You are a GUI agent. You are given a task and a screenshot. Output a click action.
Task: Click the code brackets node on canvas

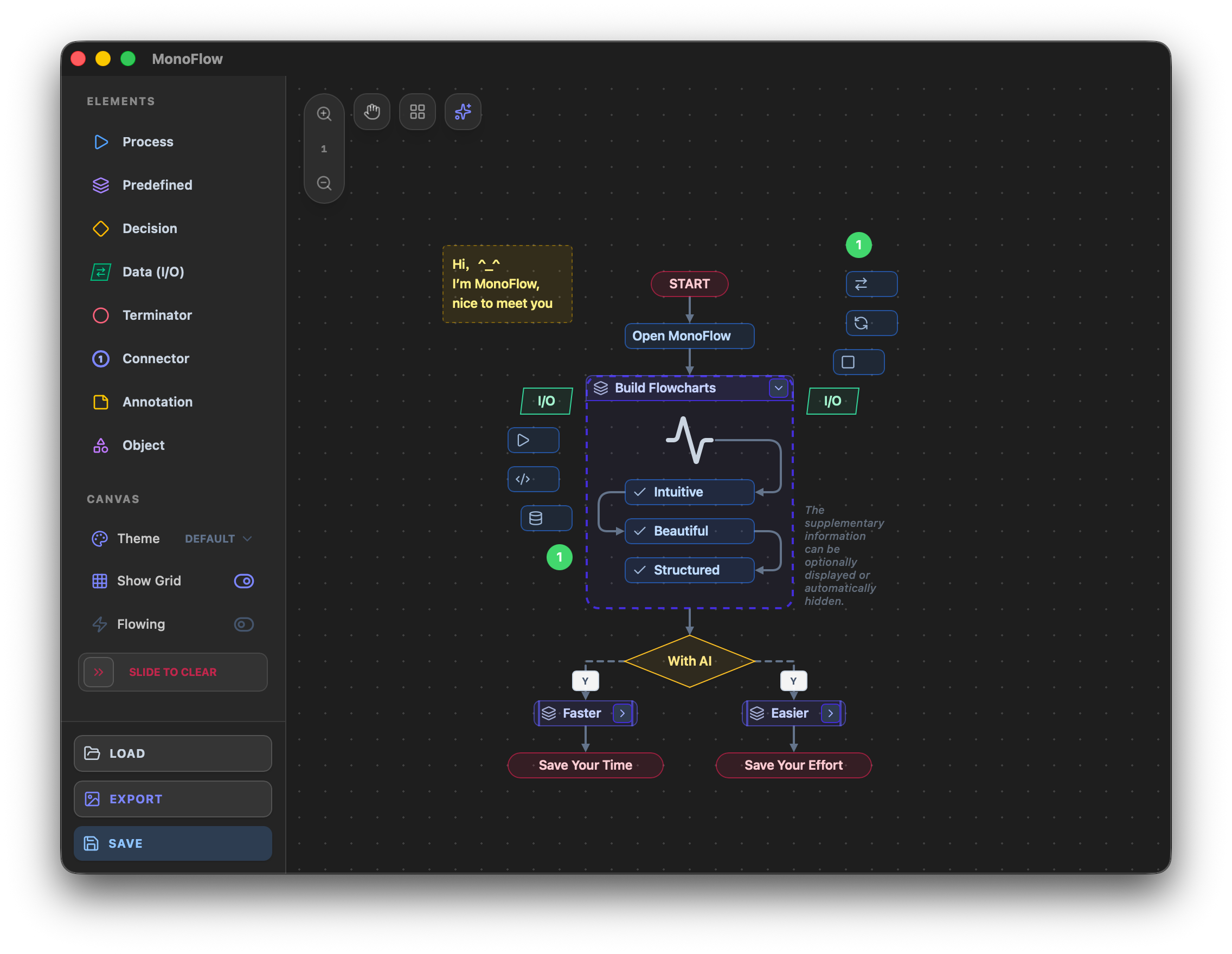(x=533, y=479)
